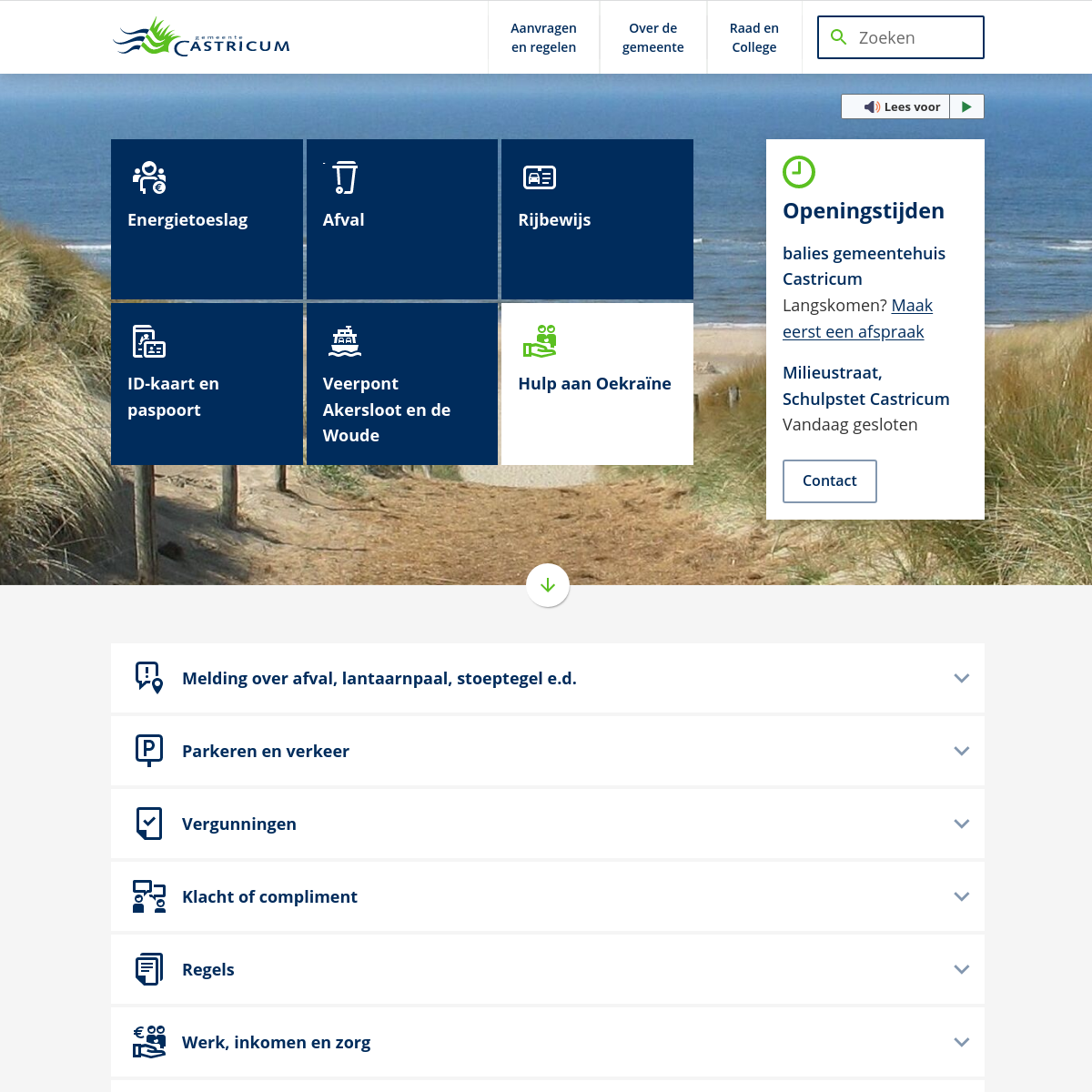Image resolution: width=1092 pixels, height=1092 pixels.
Task: Open the Energietoeslag tile label
Action: pyautogui.click(x=187, y=219)
